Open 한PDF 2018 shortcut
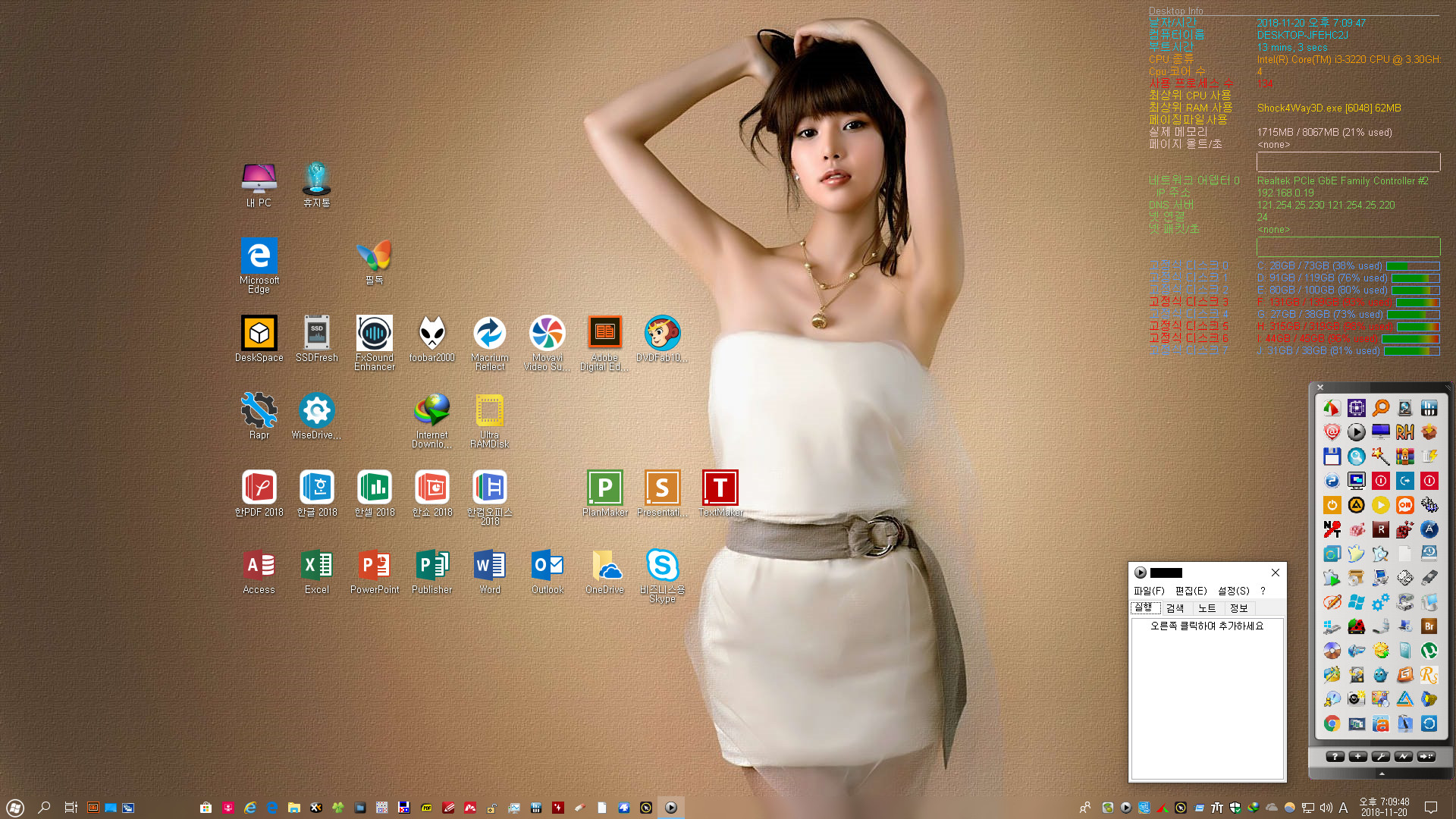The height and width of the screenshot is (819, 1456). [259, 494]
